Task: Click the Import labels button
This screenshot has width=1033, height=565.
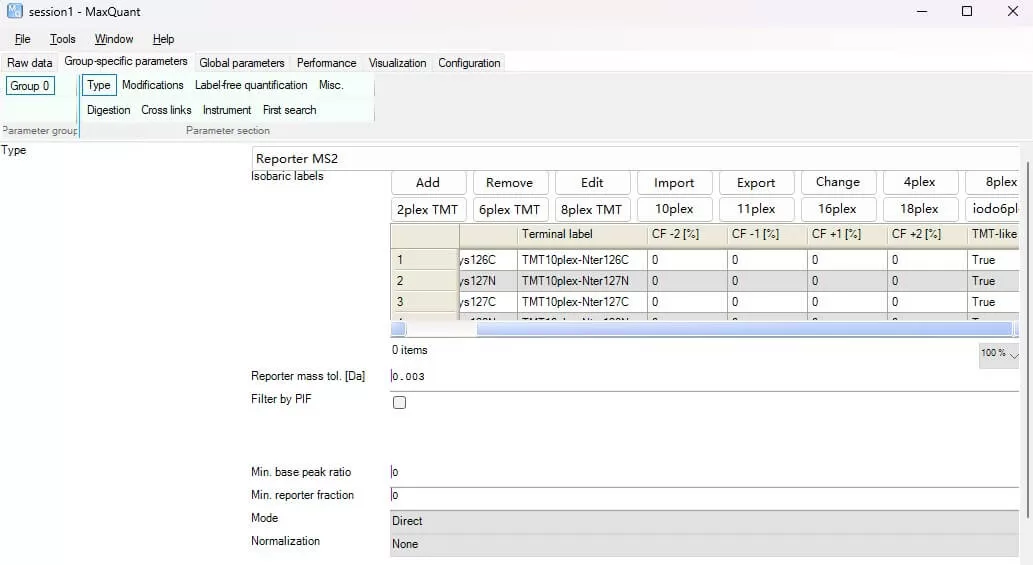Action: tap(674, 182)
